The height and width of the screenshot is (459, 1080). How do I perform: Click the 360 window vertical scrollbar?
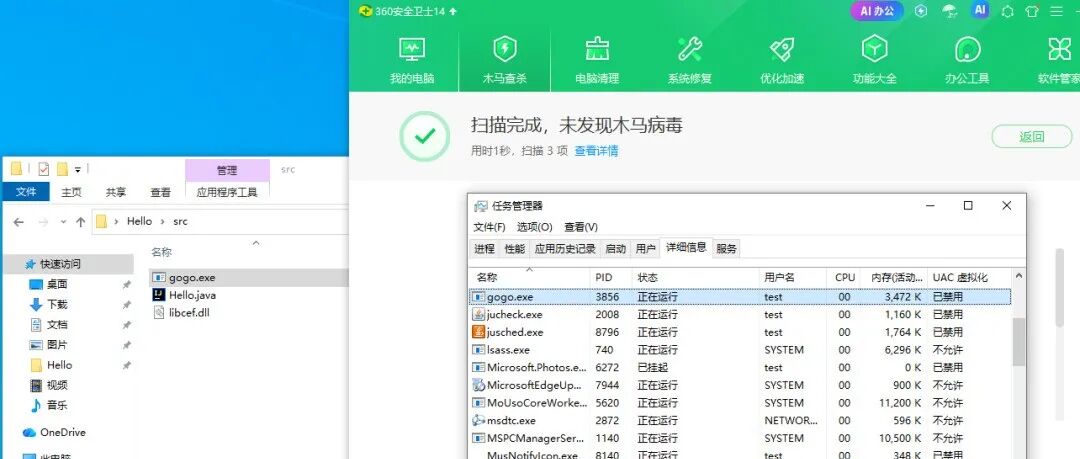point(1059,286)
